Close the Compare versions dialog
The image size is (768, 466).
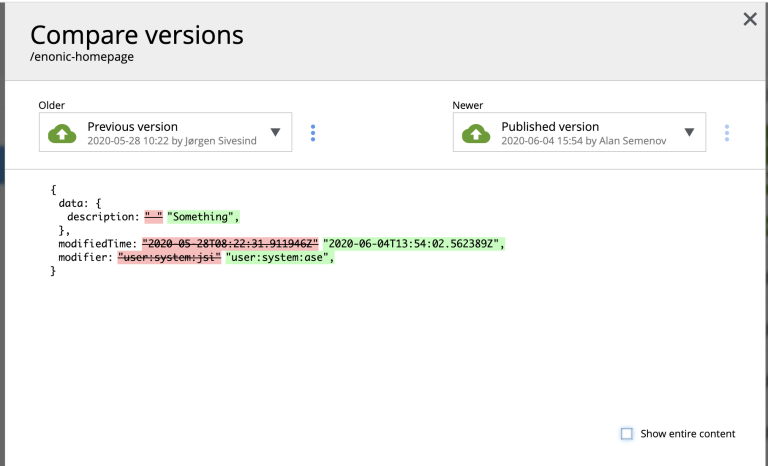(x=750, y=19)
